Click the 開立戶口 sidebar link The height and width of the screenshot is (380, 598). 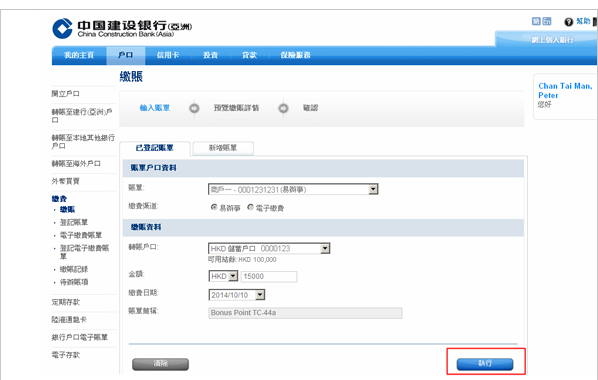point(66,93)
